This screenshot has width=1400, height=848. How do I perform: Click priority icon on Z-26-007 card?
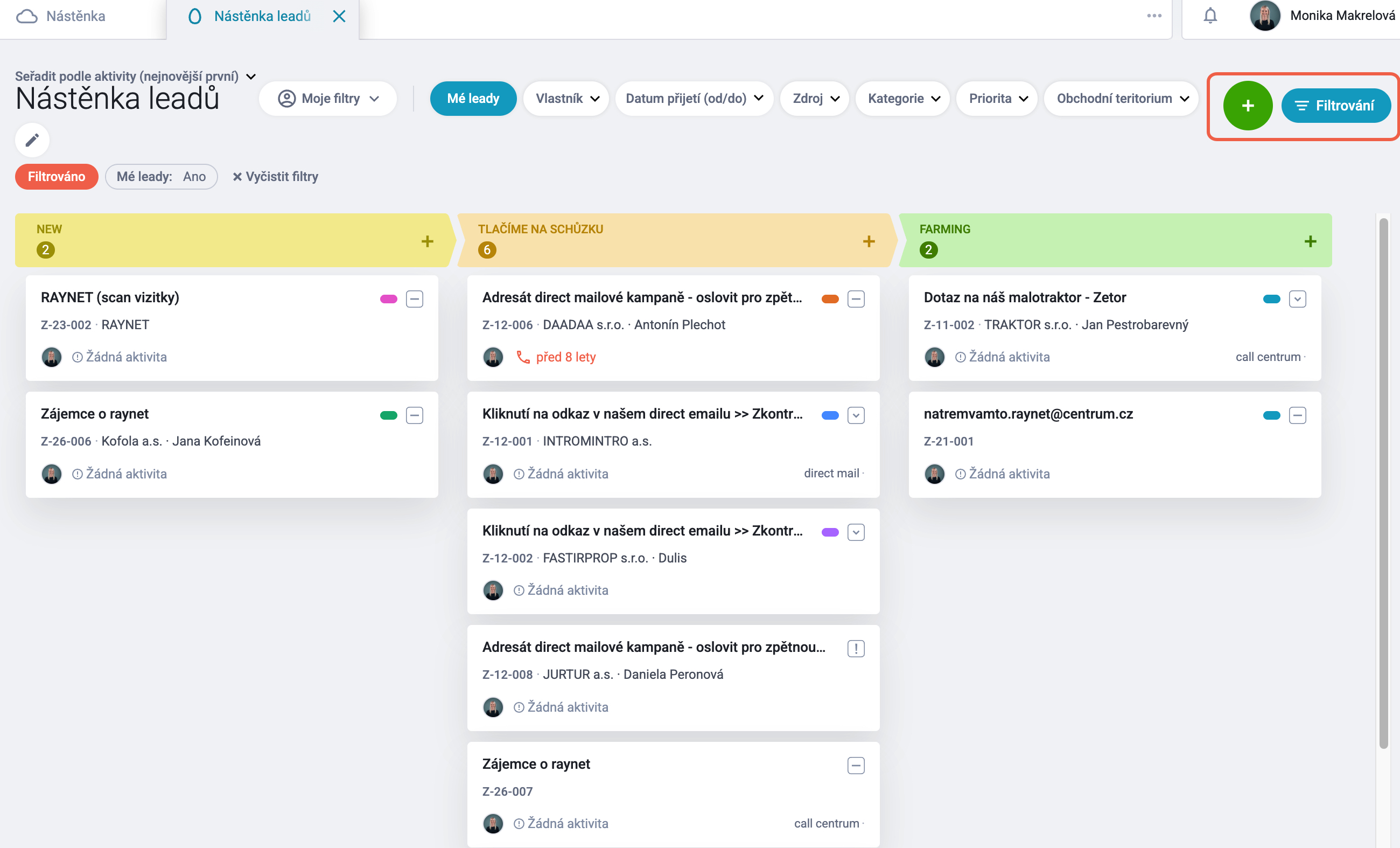(x=856, y=766)
